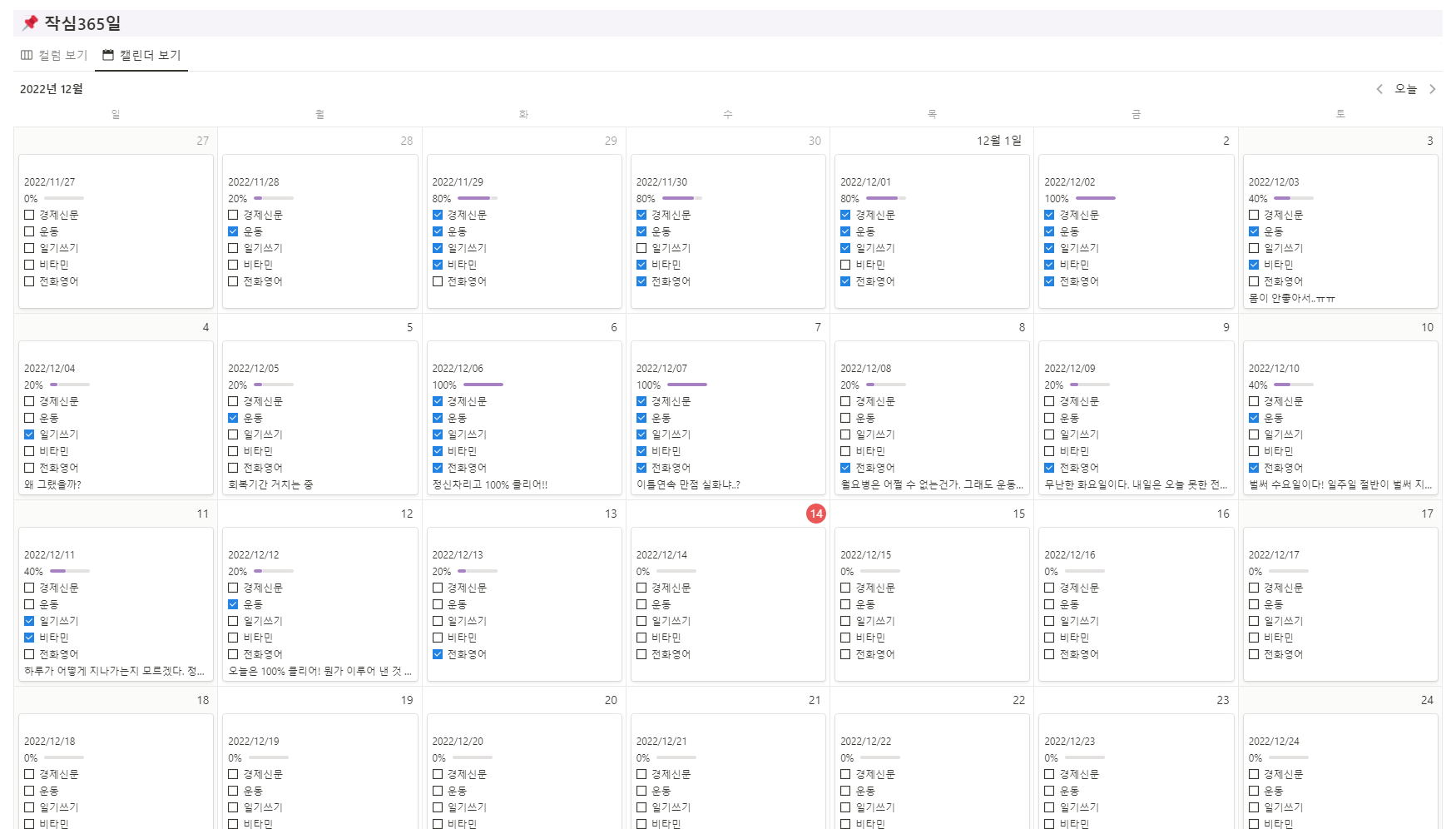
Task: Click the 2022년 12월 month label
Action: coord(52,89)
